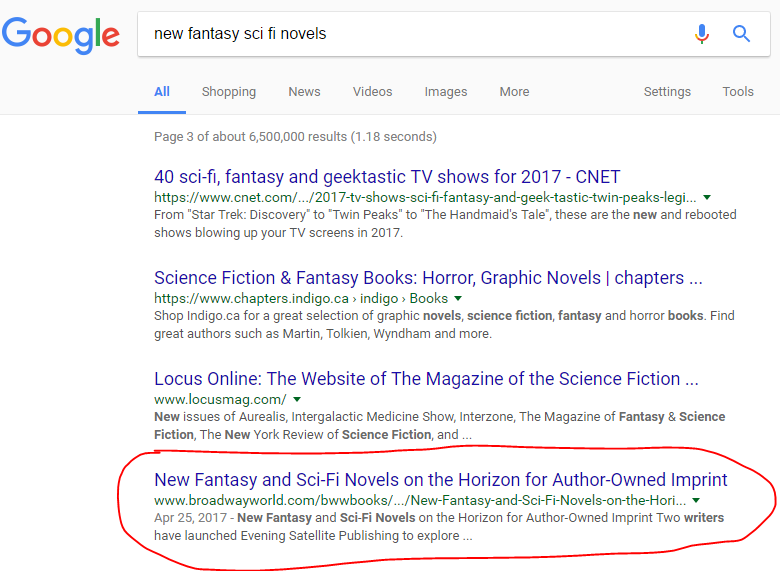Expand the CNET result URL dropdown arrow
Viewport: 780px width, 571px height.
707,198
